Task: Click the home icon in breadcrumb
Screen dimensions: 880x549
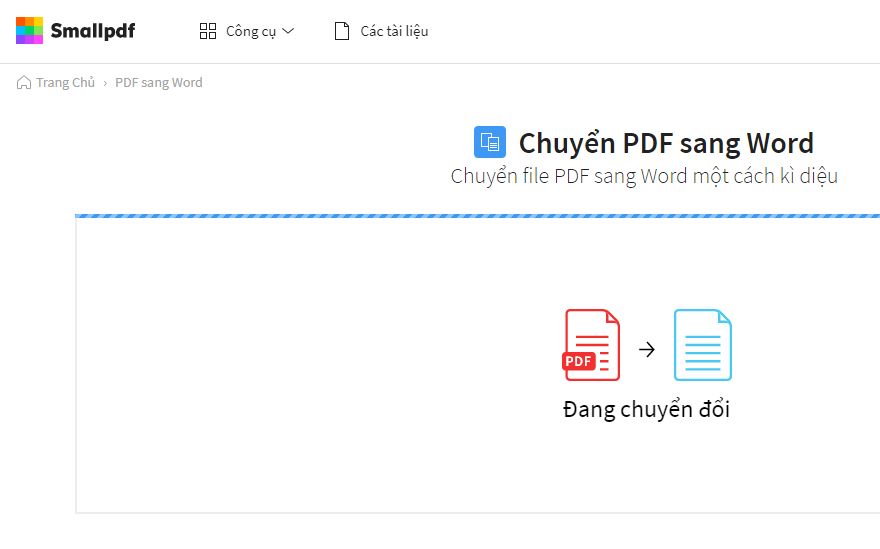Action: pos(24,83)
